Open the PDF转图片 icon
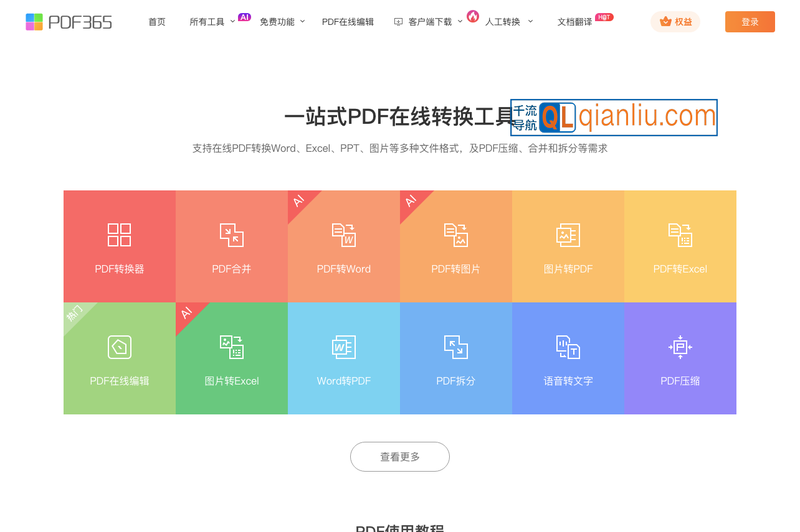800x532 pixels. [456, 235]
